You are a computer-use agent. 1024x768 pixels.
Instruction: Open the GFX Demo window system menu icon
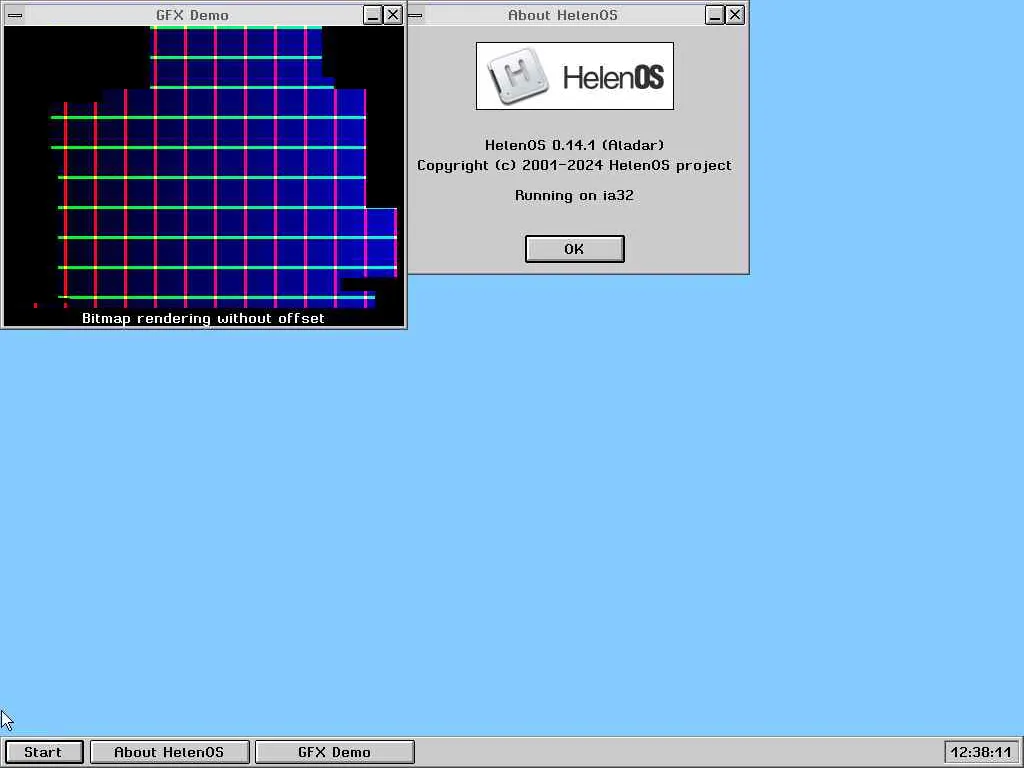(15, 15)
